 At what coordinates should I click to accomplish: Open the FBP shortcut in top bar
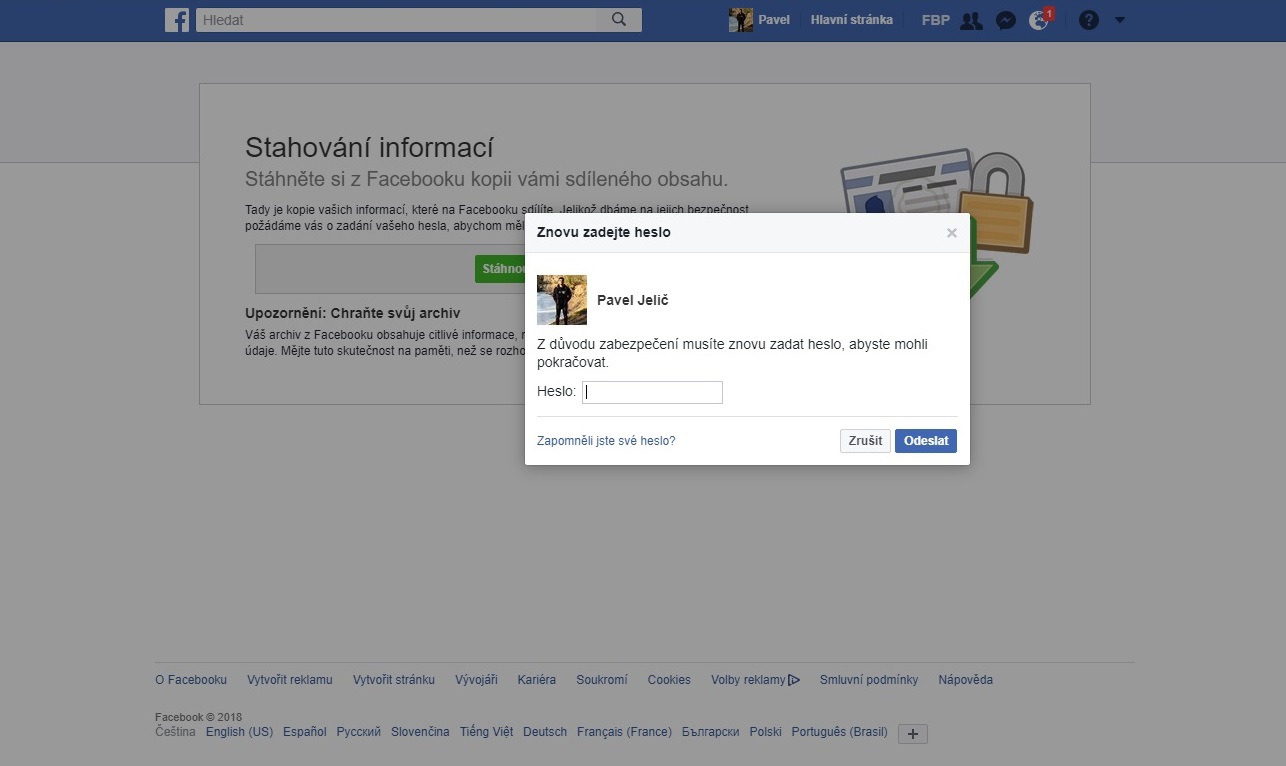[x=936, y=20]
